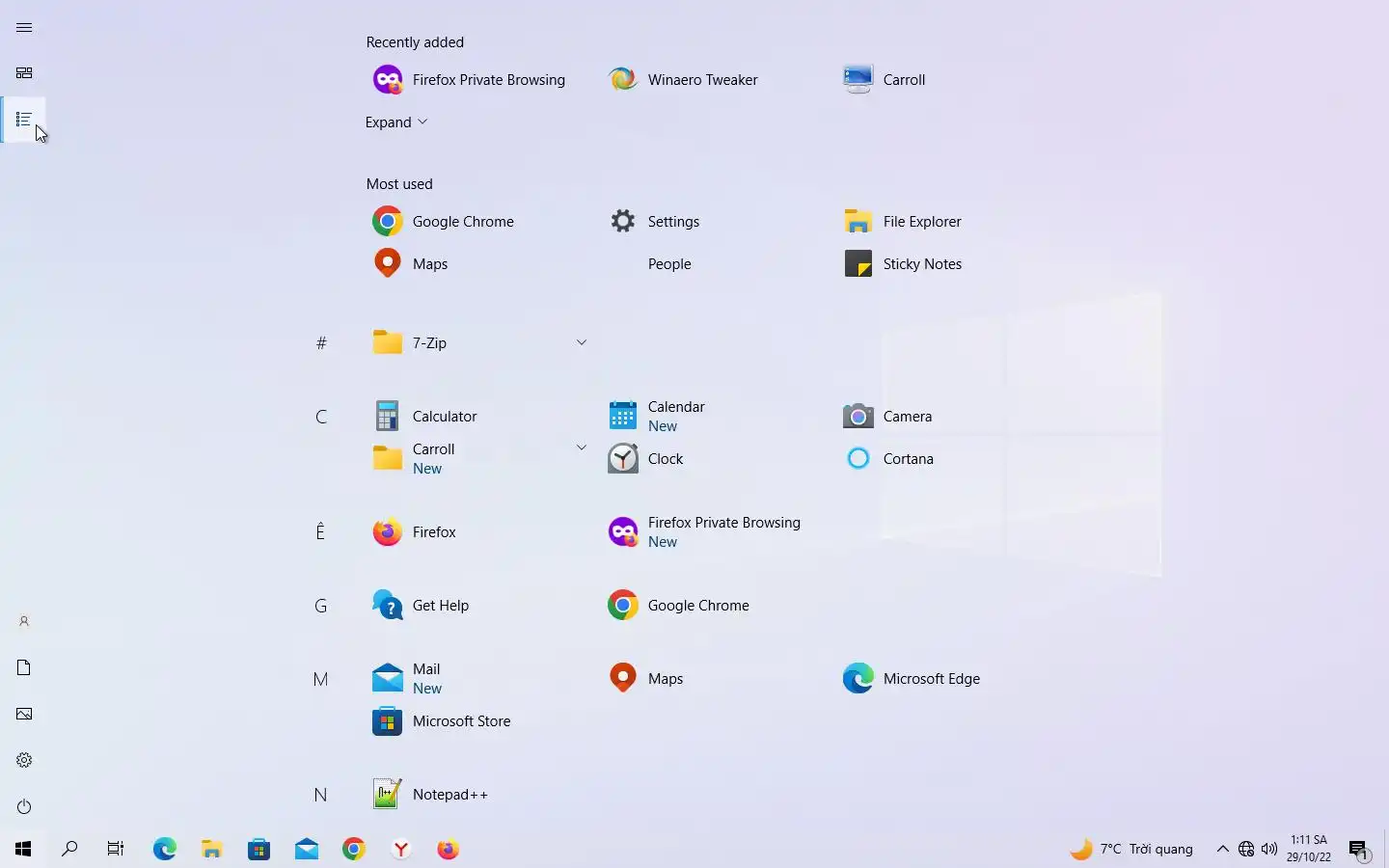This screenshot has width=1389, height=868.
Task: Expand the Recently added list
Action: [x=396, y=122]
